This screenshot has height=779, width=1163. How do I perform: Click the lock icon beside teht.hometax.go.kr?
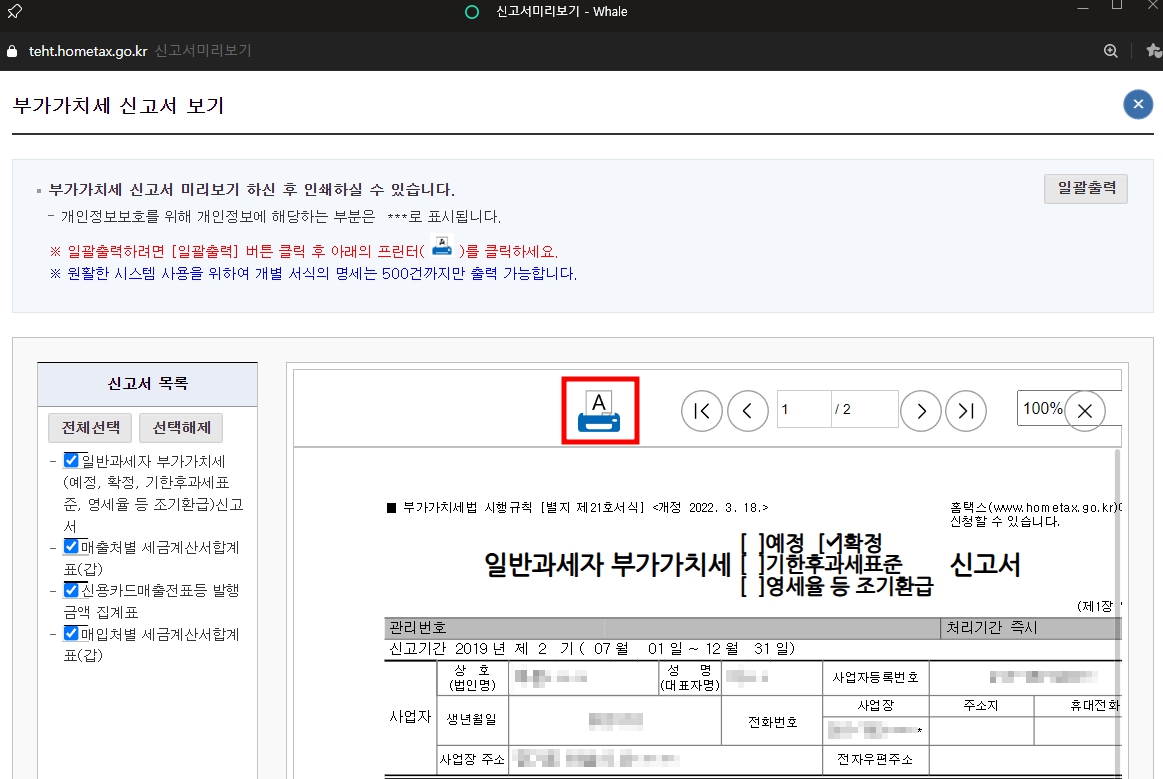coord(12,51)
